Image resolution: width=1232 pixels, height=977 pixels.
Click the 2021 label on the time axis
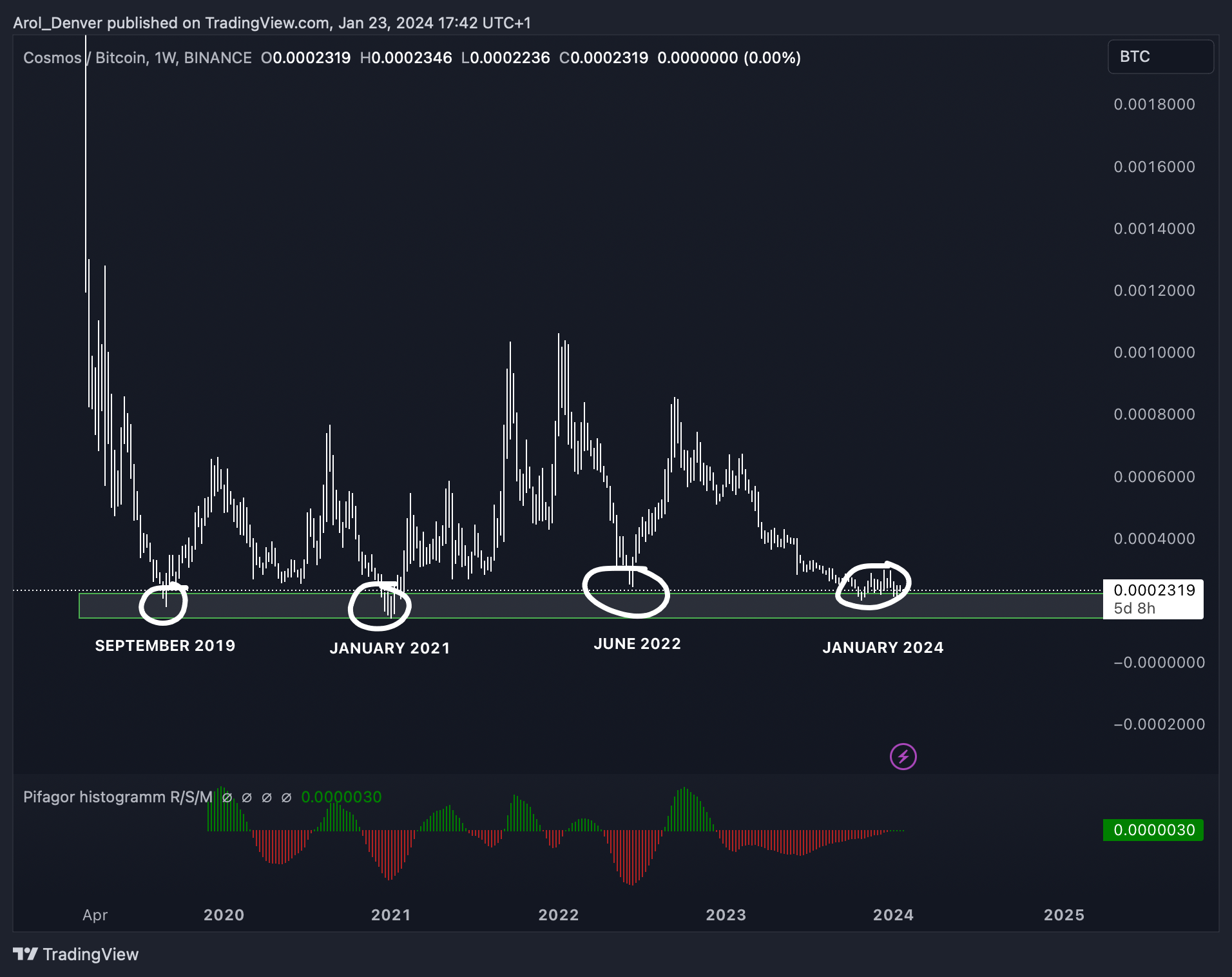point(390,915)
